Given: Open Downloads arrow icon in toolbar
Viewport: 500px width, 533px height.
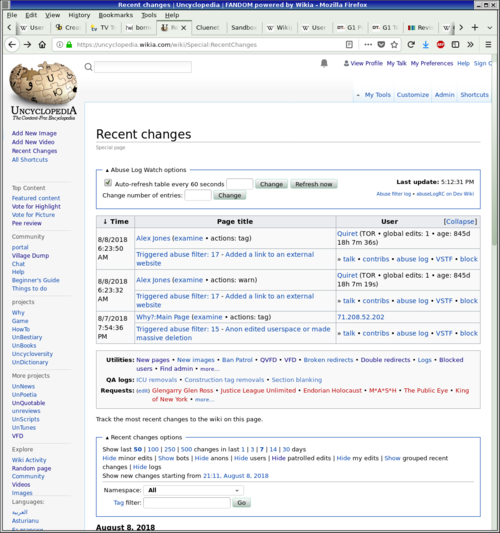Looking at the screenshot, I should coord(426,45).
